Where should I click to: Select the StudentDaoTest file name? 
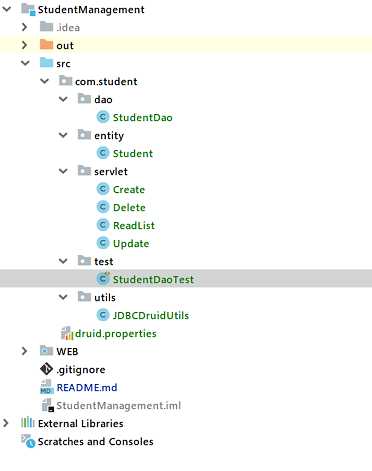153,279
